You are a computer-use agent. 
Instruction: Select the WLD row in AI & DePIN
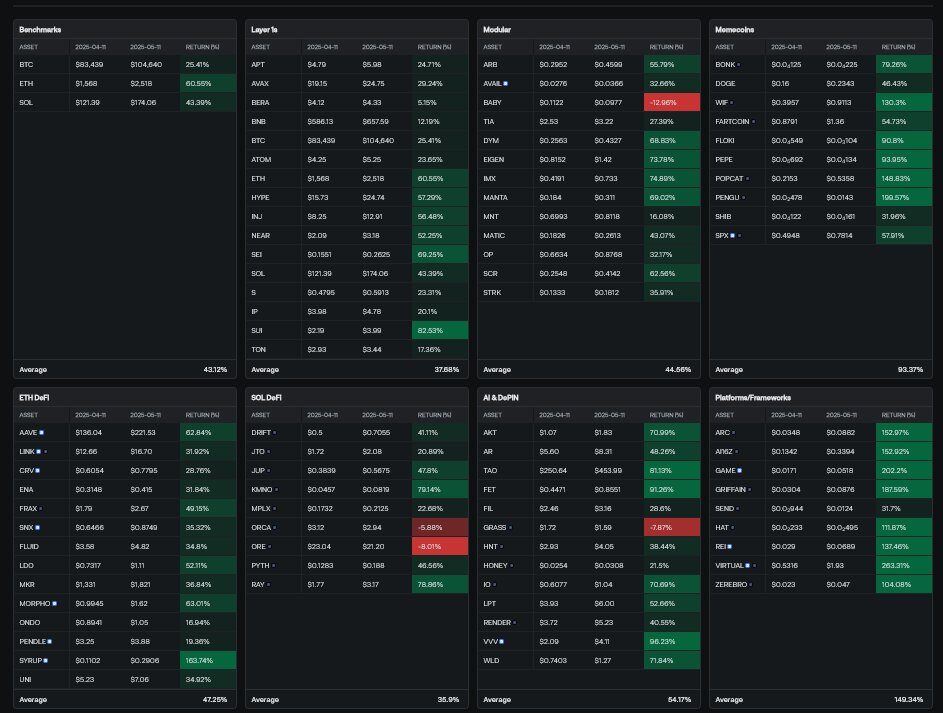tap(589, 661)
